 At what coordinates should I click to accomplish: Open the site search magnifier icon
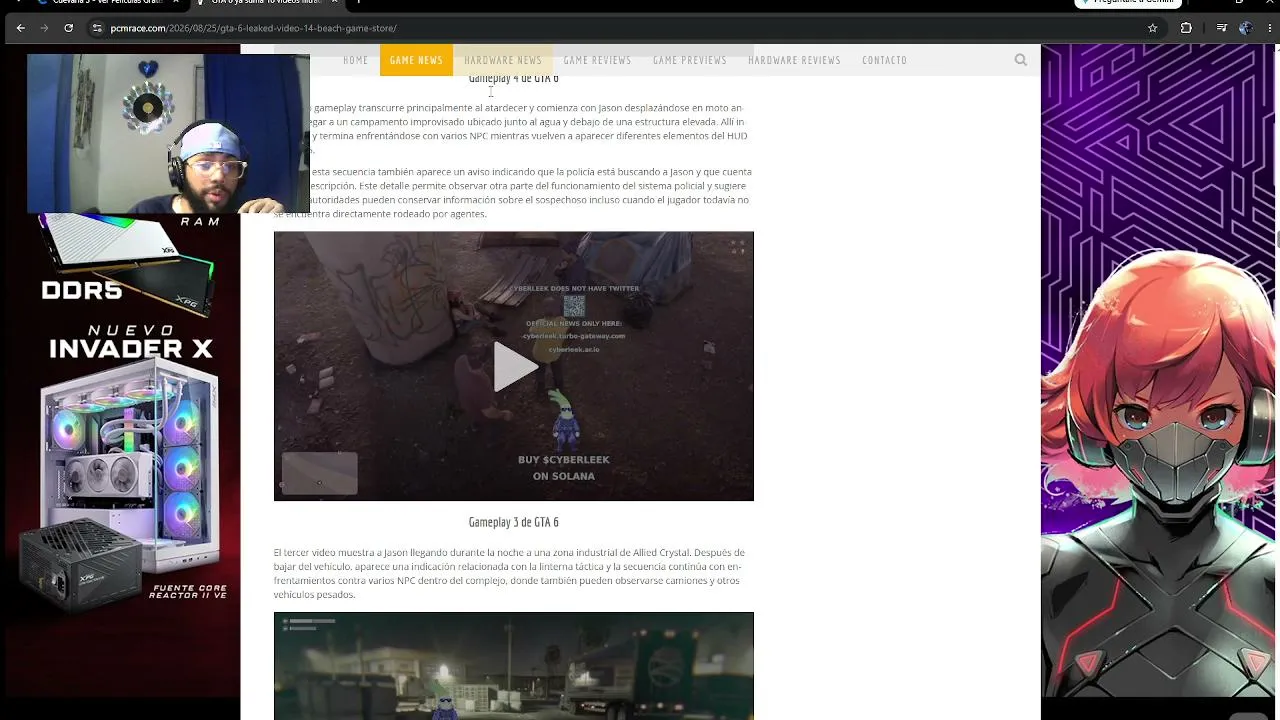pos(1020,60)
